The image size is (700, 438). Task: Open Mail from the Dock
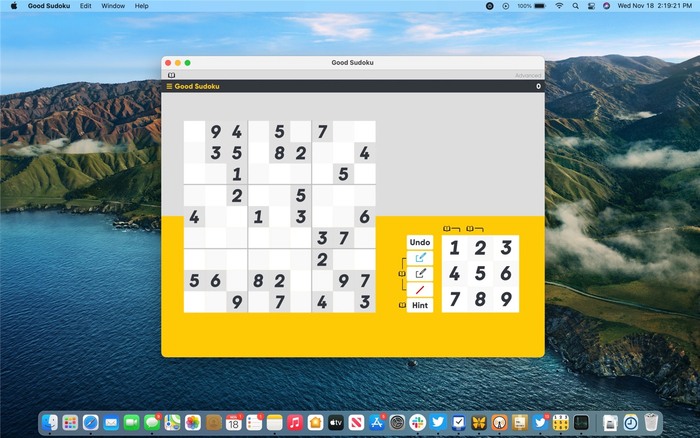pos(111,422)
